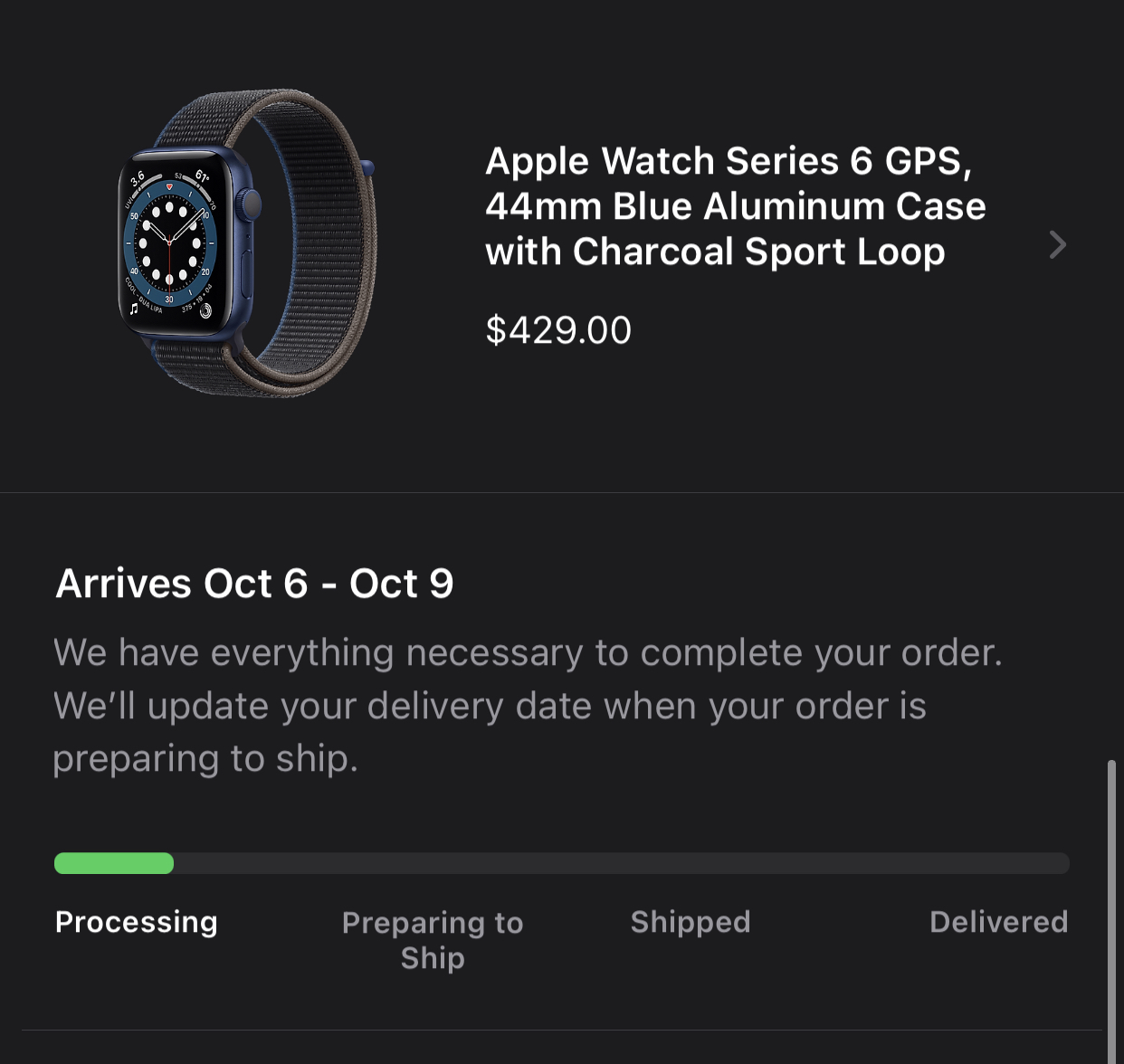
Task: Click the unfilled gray progress bar section
Action: click(622, 863)
